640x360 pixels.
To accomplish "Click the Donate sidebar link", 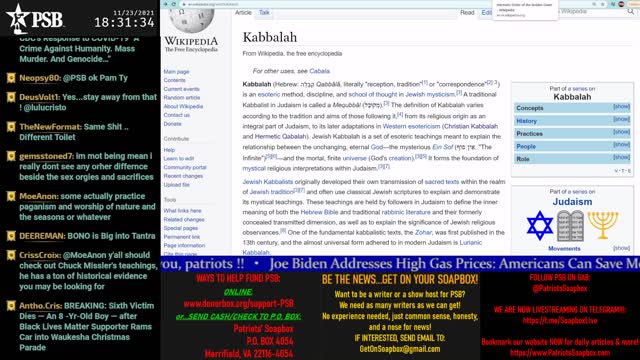I will coord(172,124).
